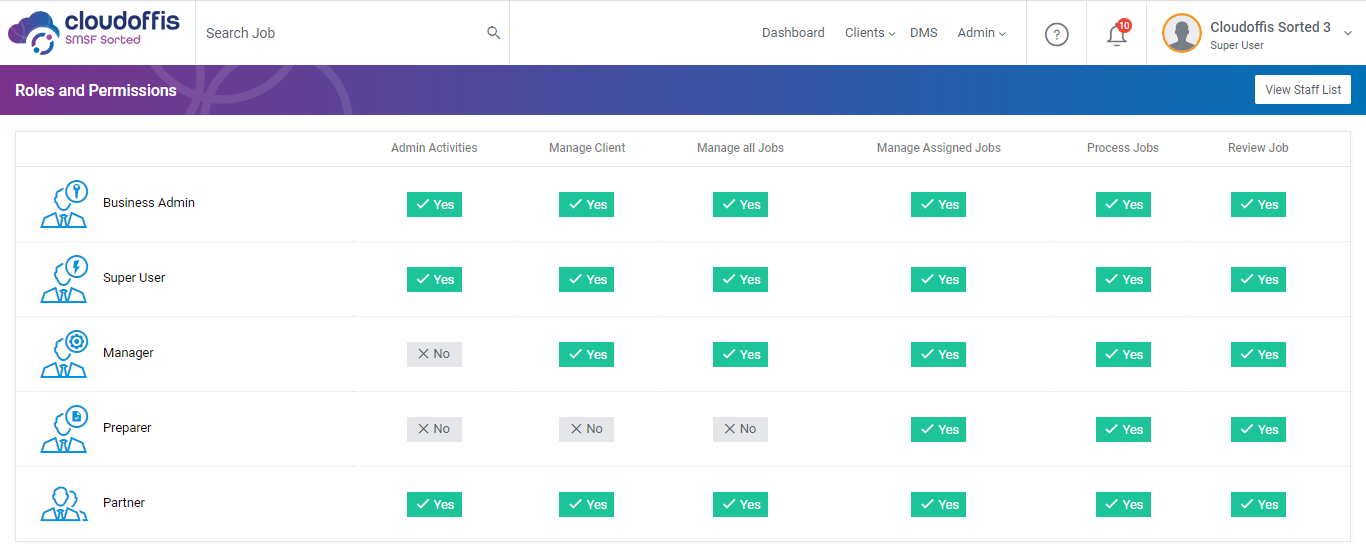
Task: Toggle Preparer Manage all Jobs permission (No)
Action: click(x=740, y=429)
